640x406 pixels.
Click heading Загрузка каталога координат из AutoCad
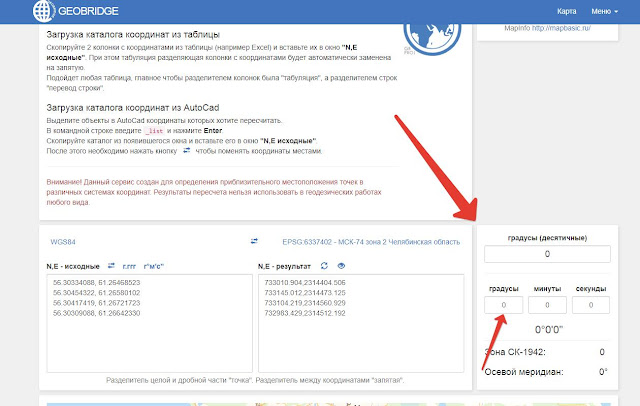pos(133,108)
